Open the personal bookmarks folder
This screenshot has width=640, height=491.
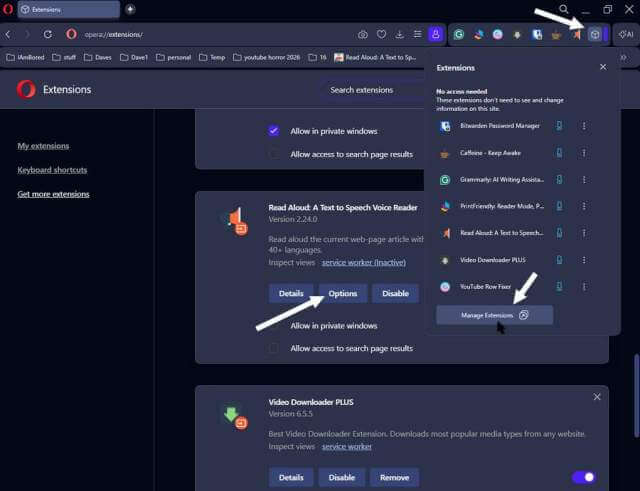tap(173, 58)
